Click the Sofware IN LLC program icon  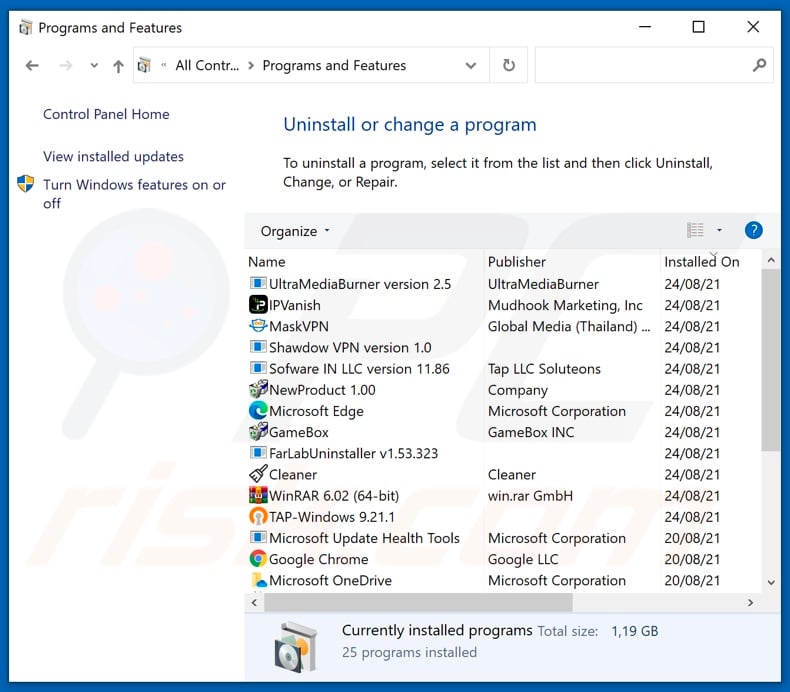pos(258,368)
